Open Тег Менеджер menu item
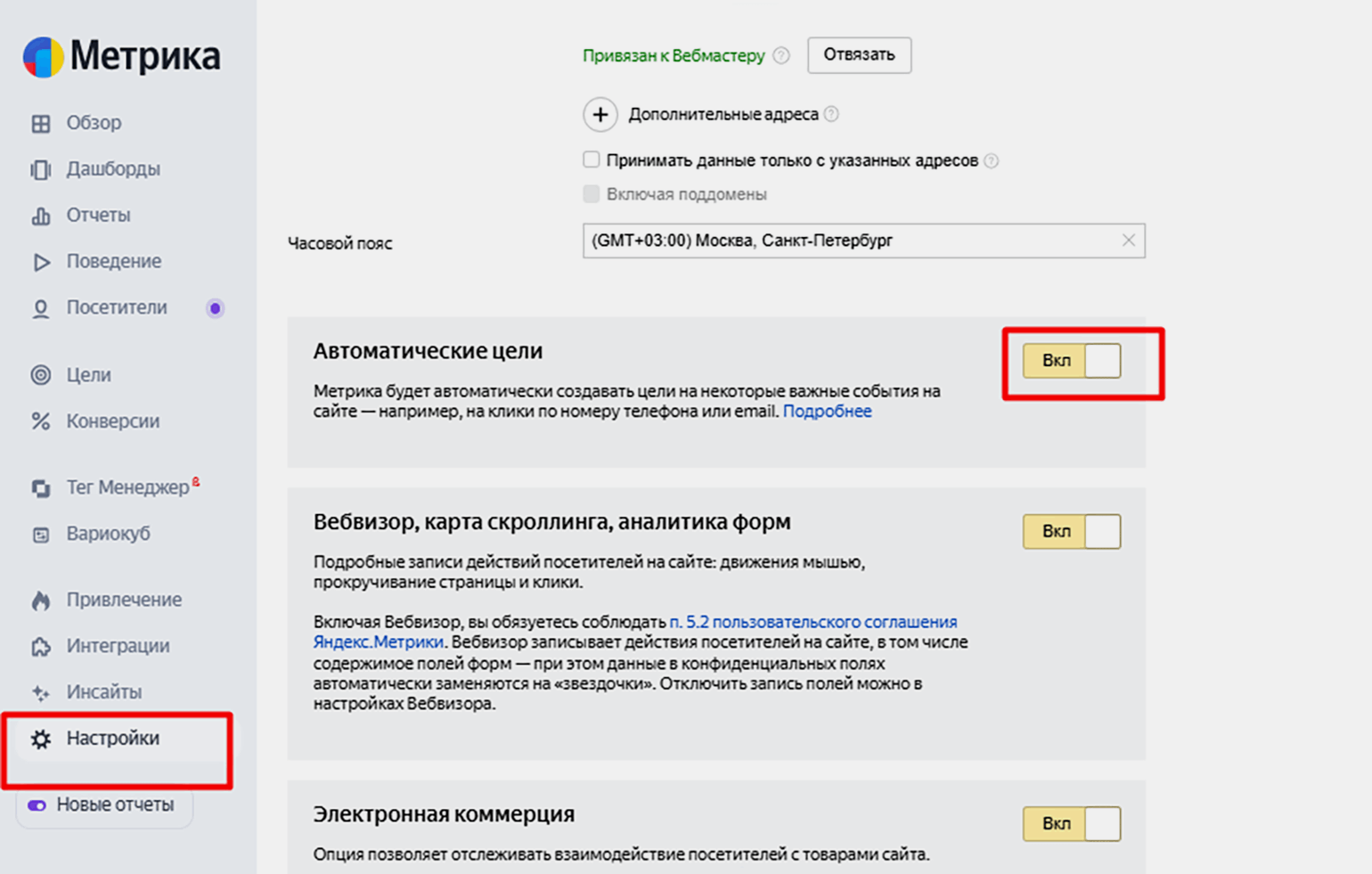This screenshot has height=874, width=1372. pos(127,488)
